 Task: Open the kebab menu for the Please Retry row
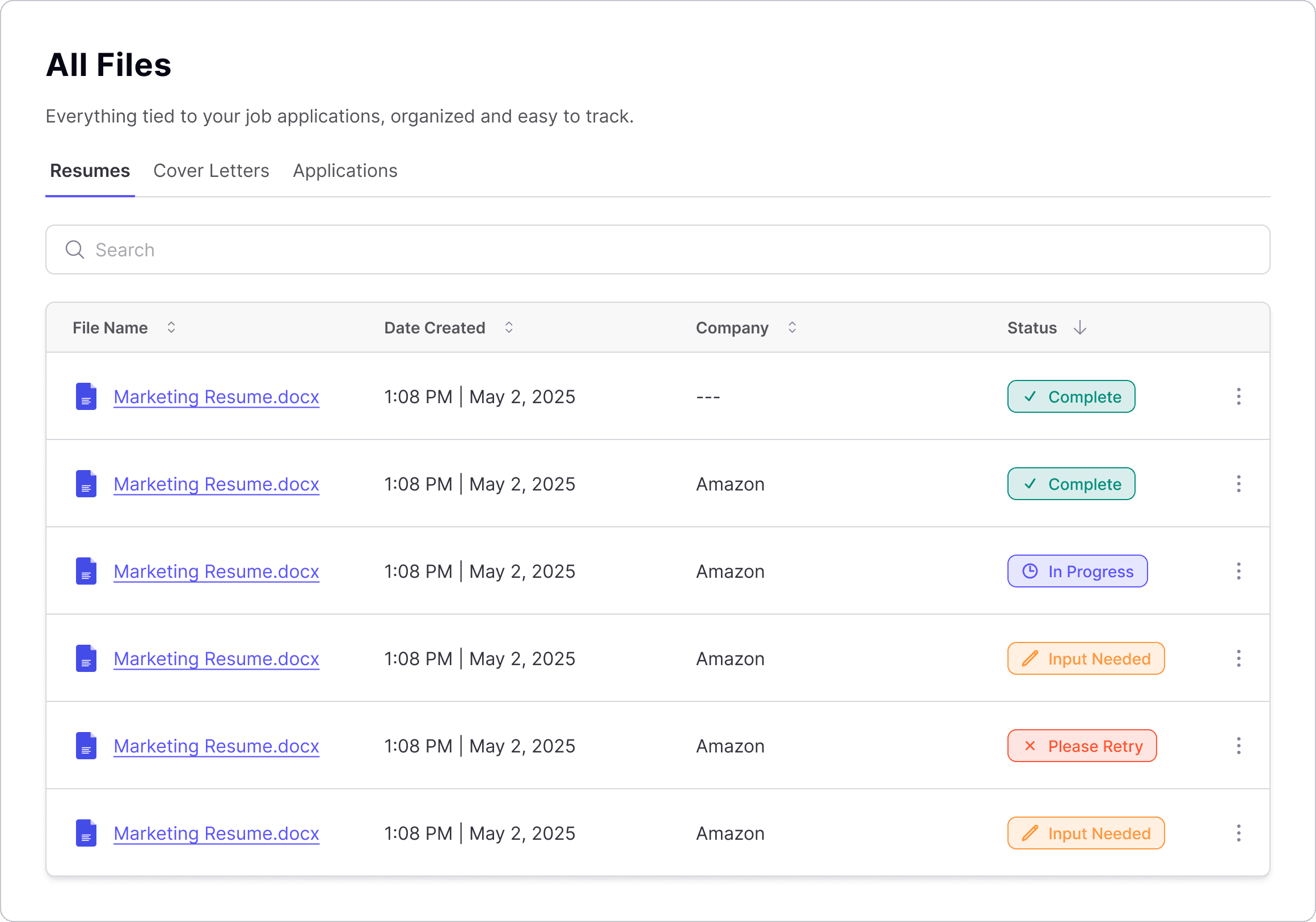pos(1239,746)
